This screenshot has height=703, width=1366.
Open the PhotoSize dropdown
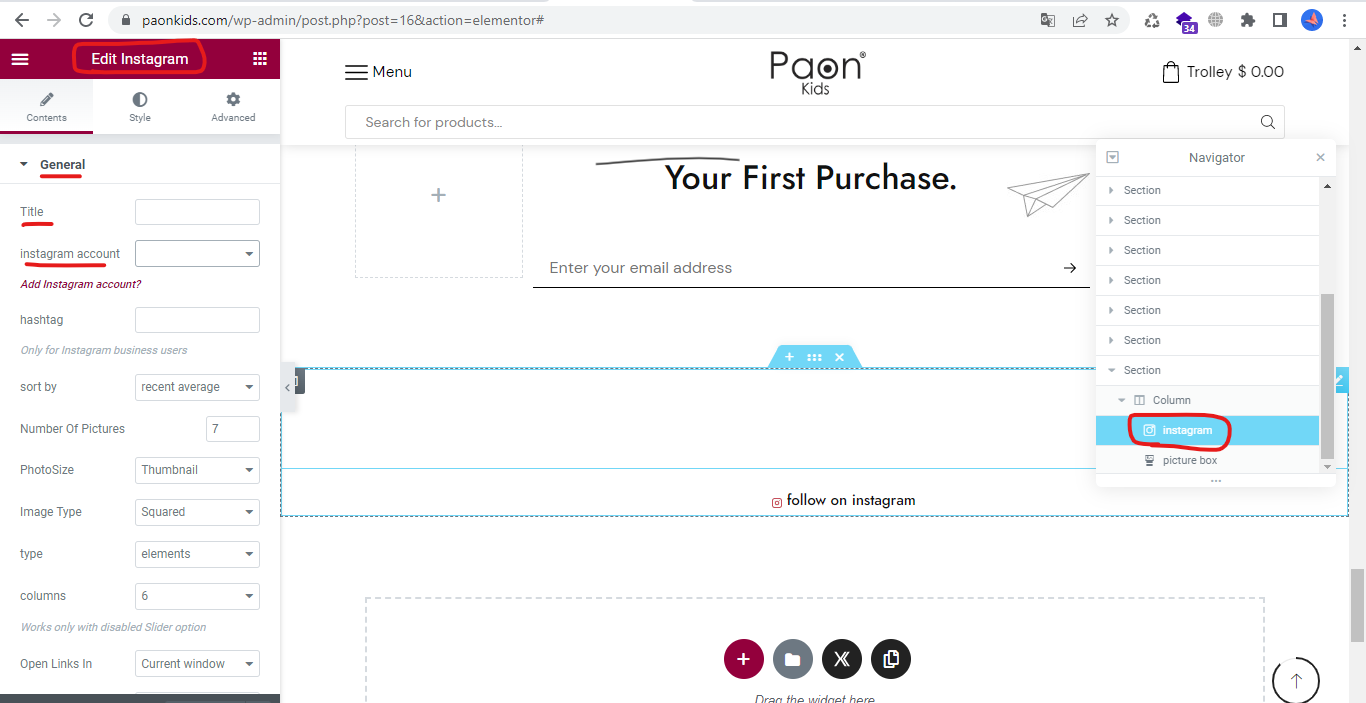pyautogui.click(x=197, y=470)
